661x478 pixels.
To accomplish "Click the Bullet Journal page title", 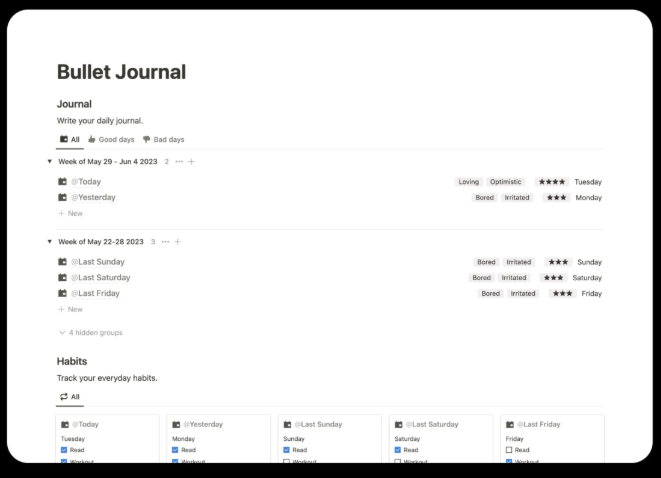I will coord(121,72).
